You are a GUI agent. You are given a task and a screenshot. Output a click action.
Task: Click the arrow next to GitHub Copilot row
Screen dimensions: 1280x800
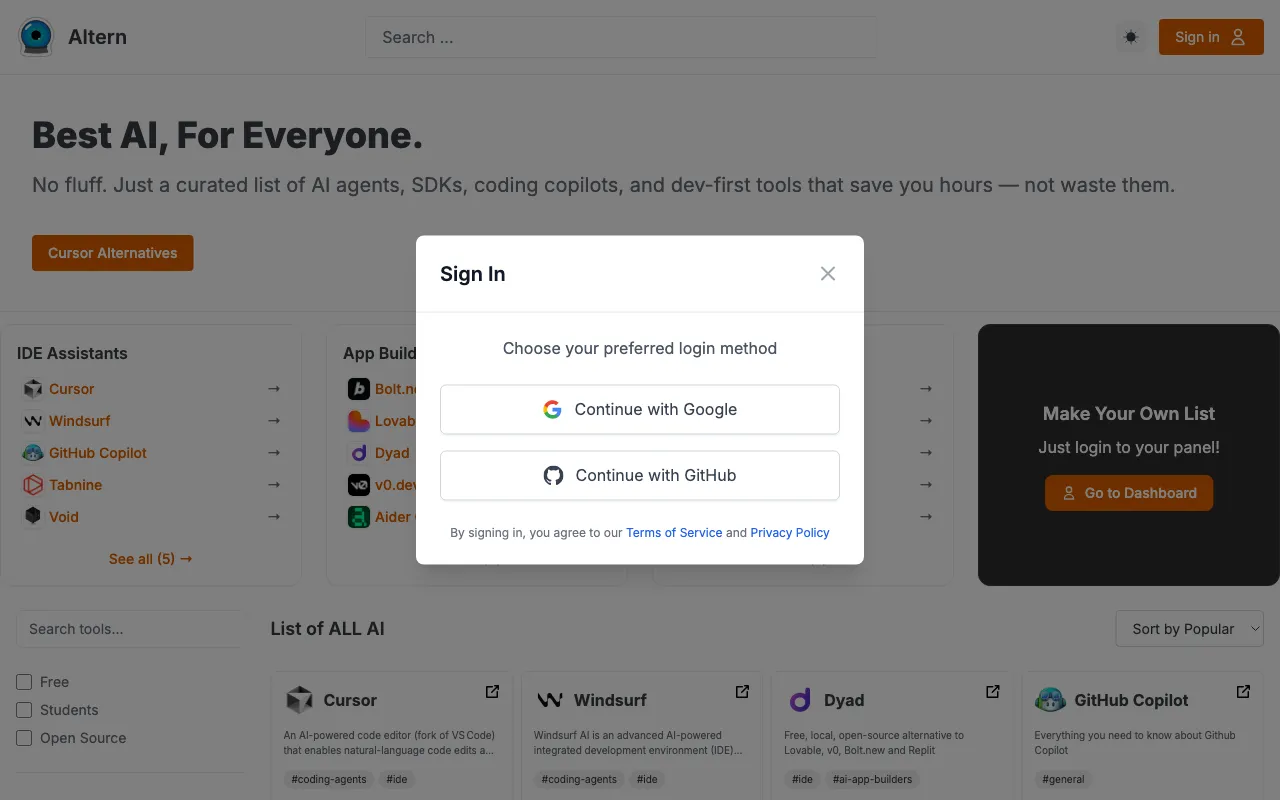[274, 453]
